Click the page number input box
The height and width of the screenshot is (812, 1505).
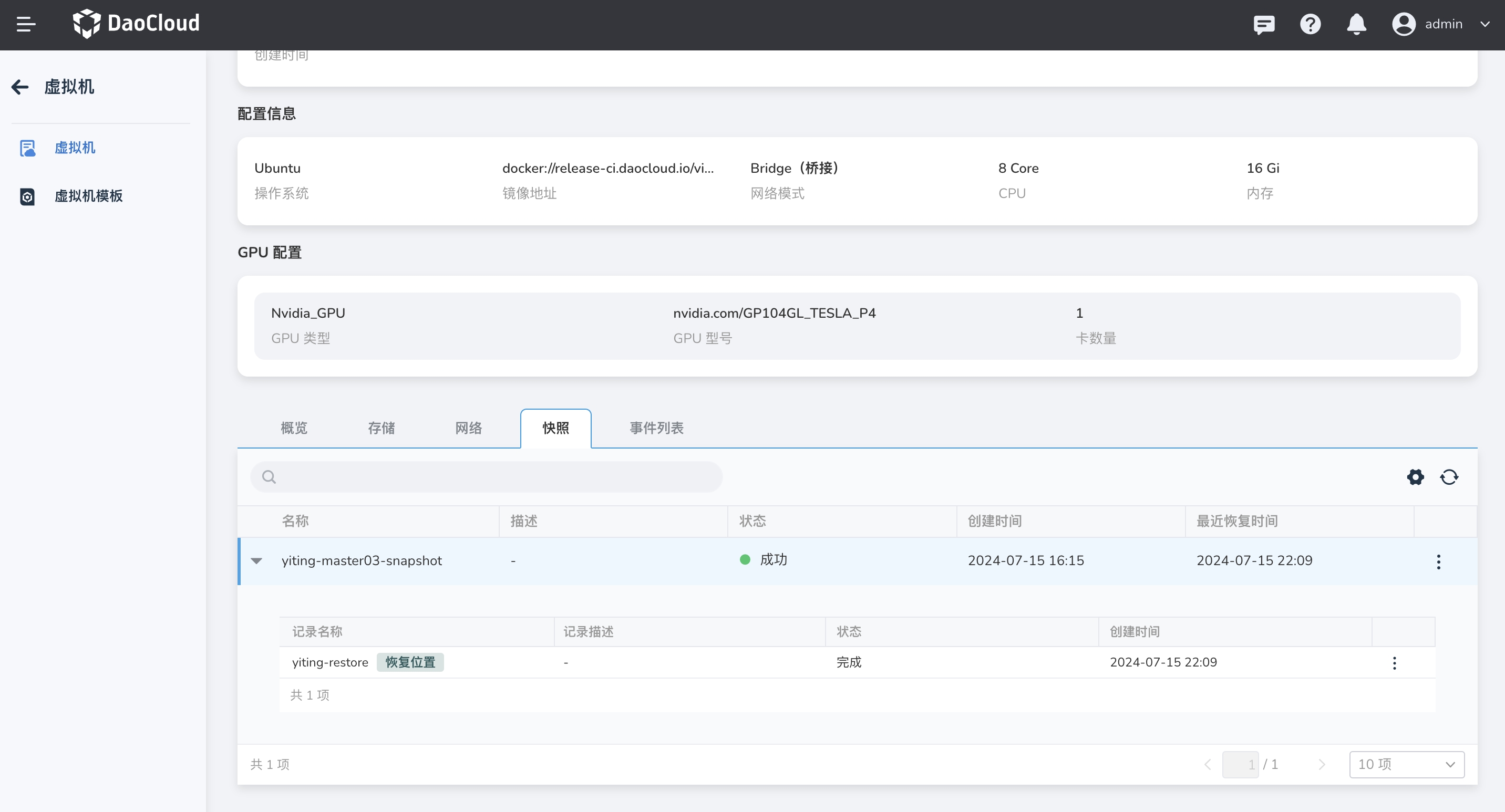1240,764
